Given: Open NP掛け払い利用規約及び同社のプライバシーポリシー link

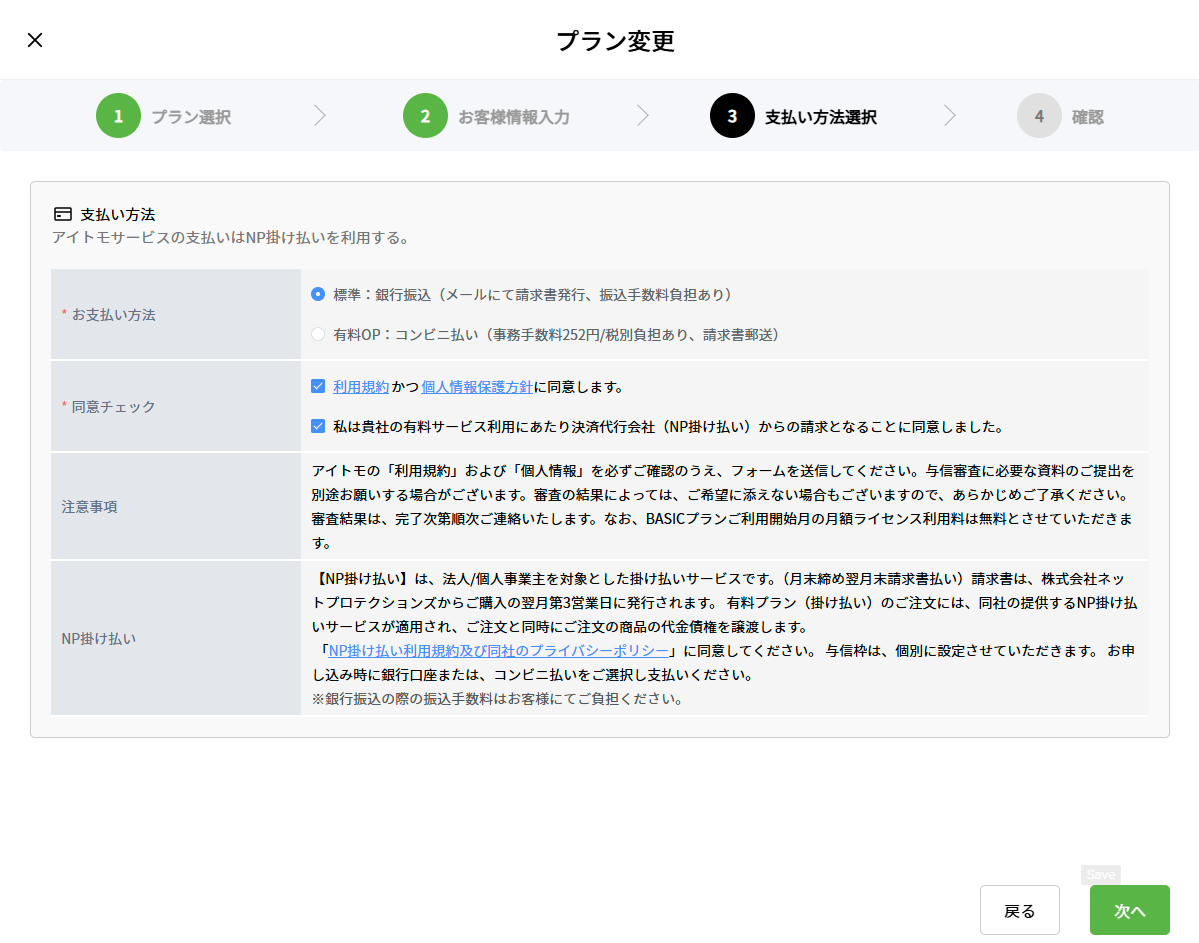Looking at the screenshot, I should (x=499, y=651).
